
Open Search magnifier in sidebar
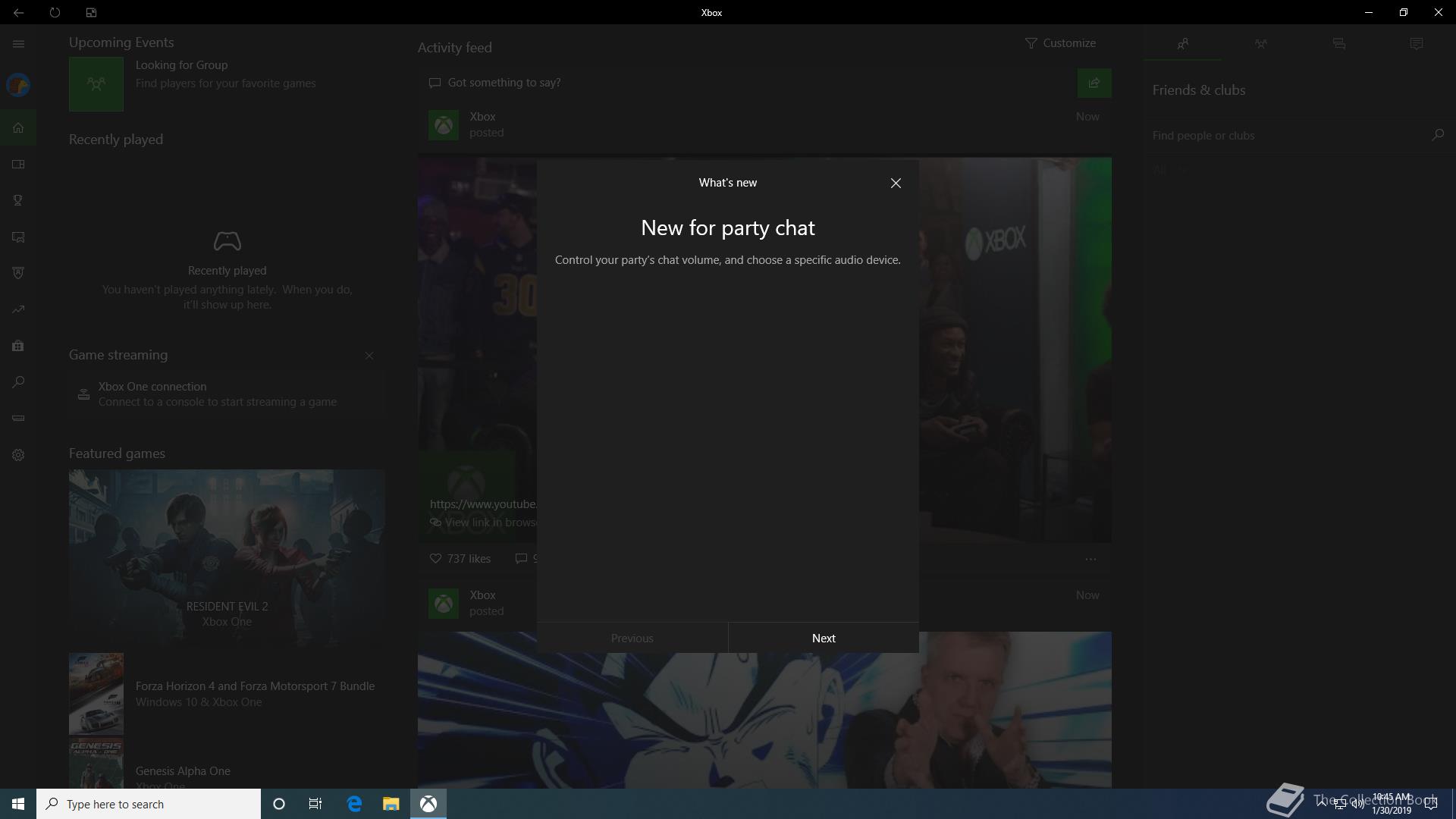tap(18, 382)
